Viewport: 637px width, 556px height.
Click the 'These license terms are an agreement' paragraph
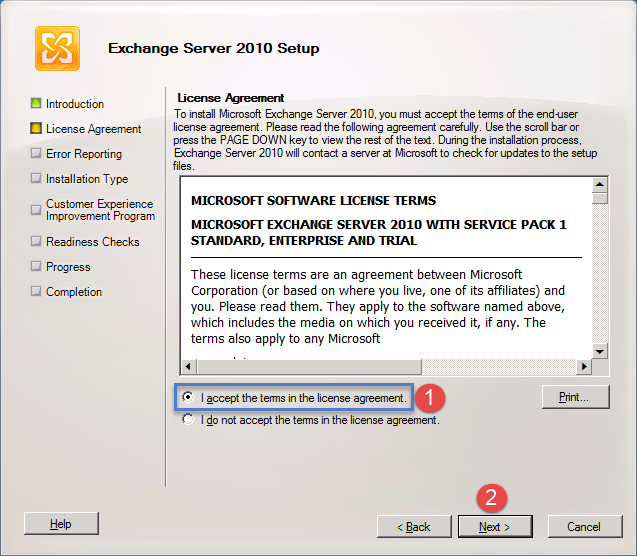click(378, 307)
